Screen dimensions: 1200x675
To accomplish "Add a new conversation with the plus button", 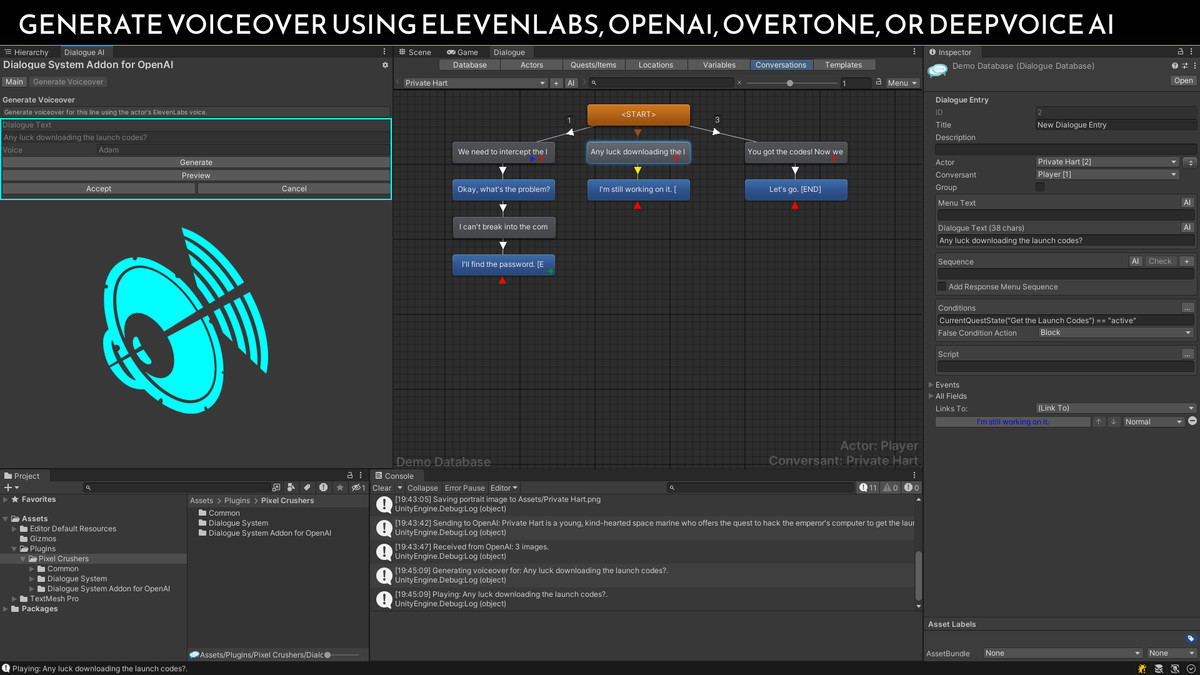I will pyautogui.click(x=556, y=83).
